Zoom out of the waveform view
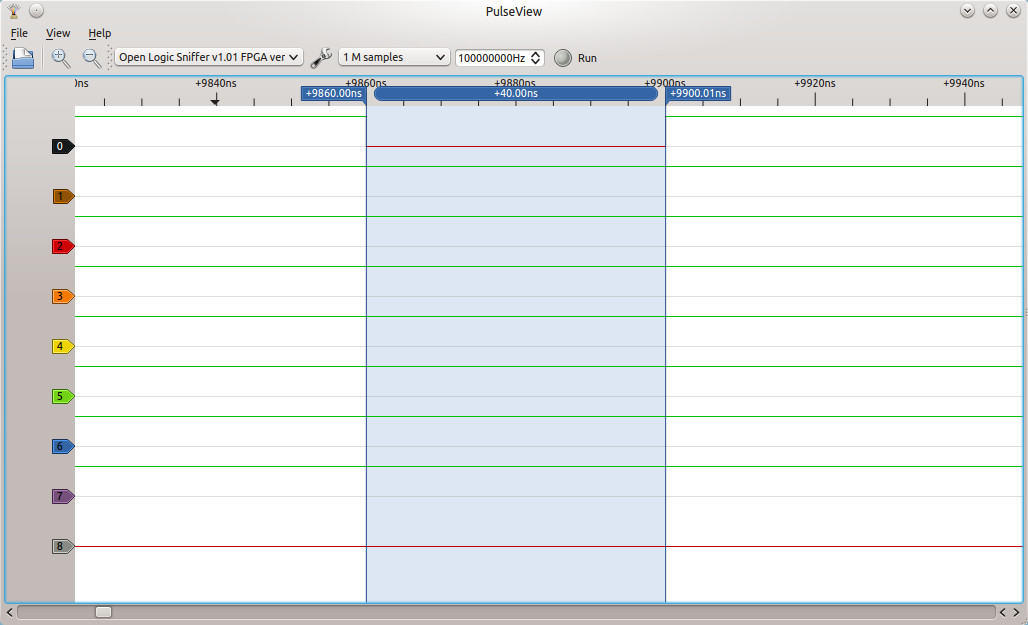The height and width of the screenshot is (625, 1028). pos(92,58)
